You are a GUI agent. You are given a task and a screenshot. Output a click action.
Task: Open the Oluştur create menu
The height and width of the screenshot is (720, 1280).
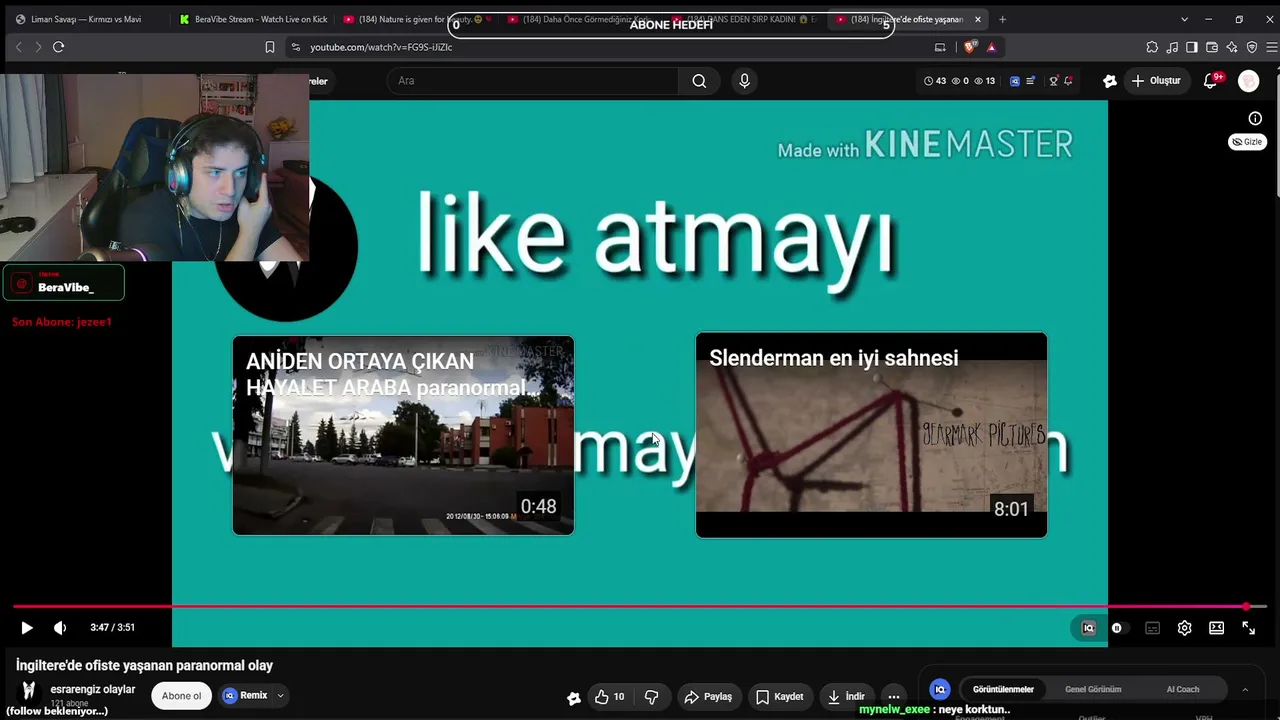pos(1157,81)
